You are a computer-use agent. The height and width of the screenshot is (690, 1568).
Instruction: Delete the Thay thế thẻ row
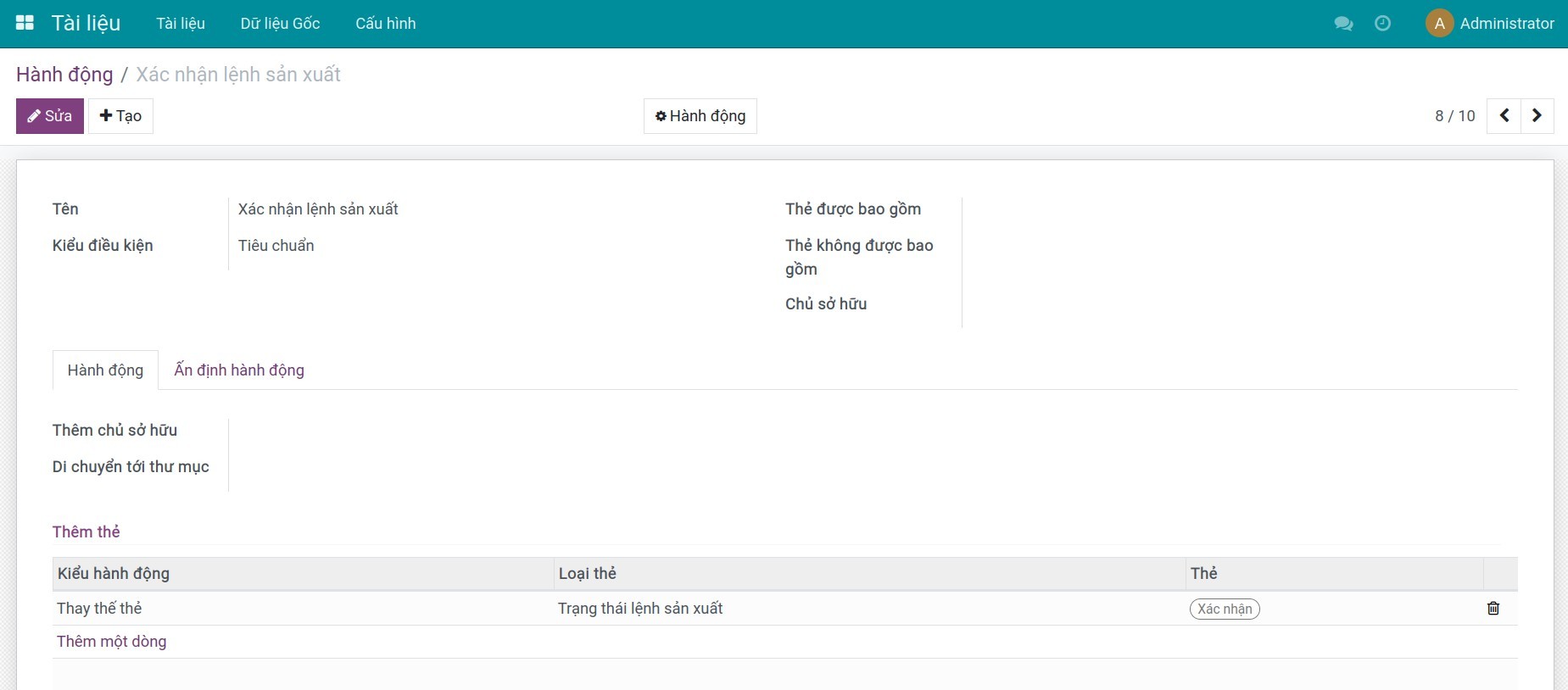click(x=1493, y=609)
